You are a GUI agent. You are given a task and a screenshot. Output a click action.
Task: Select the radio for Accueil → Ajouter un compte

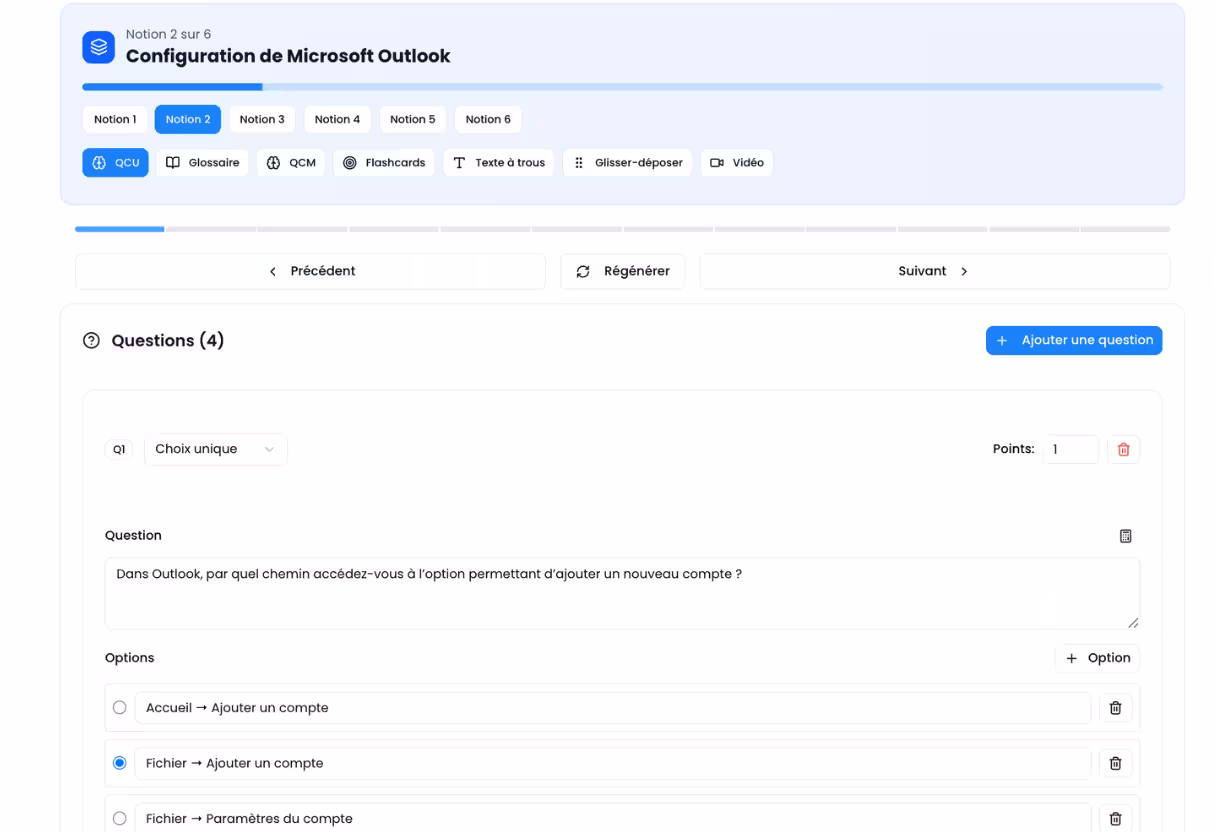(120, 708)
